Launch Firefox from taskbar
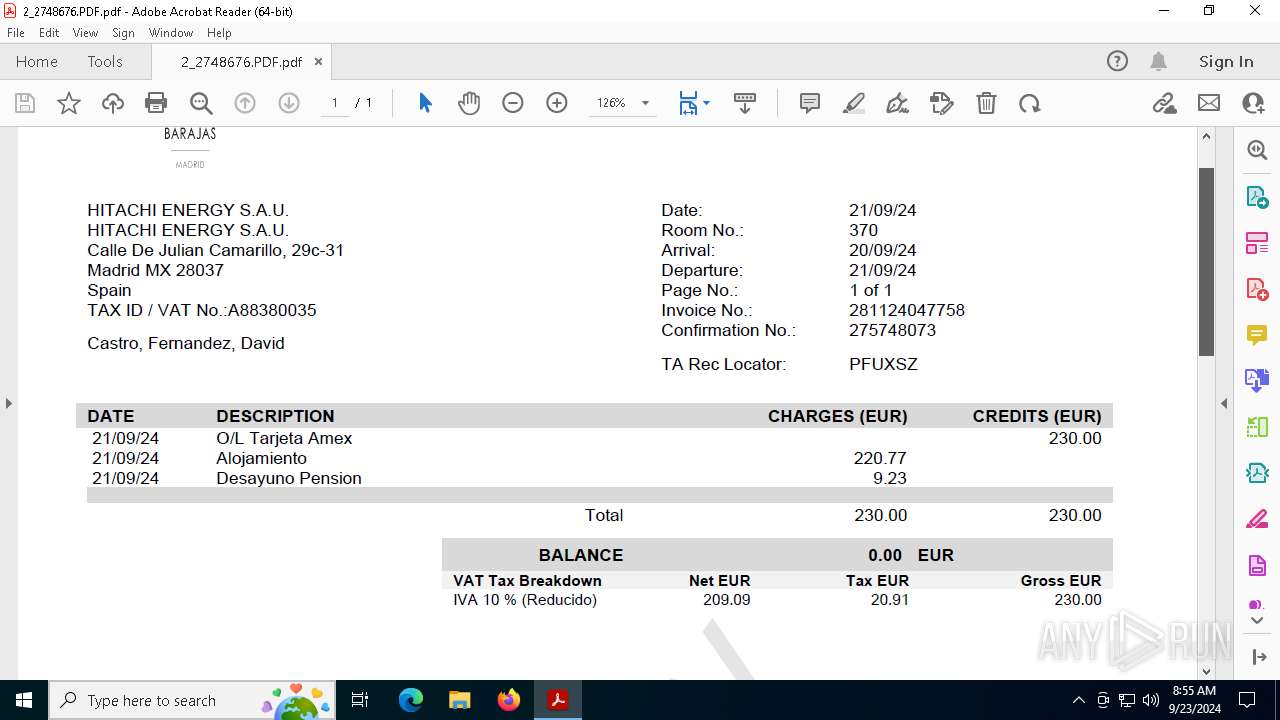Viewport: 1280px width, 720px height. pyautogui.click(x=509, y=700)
